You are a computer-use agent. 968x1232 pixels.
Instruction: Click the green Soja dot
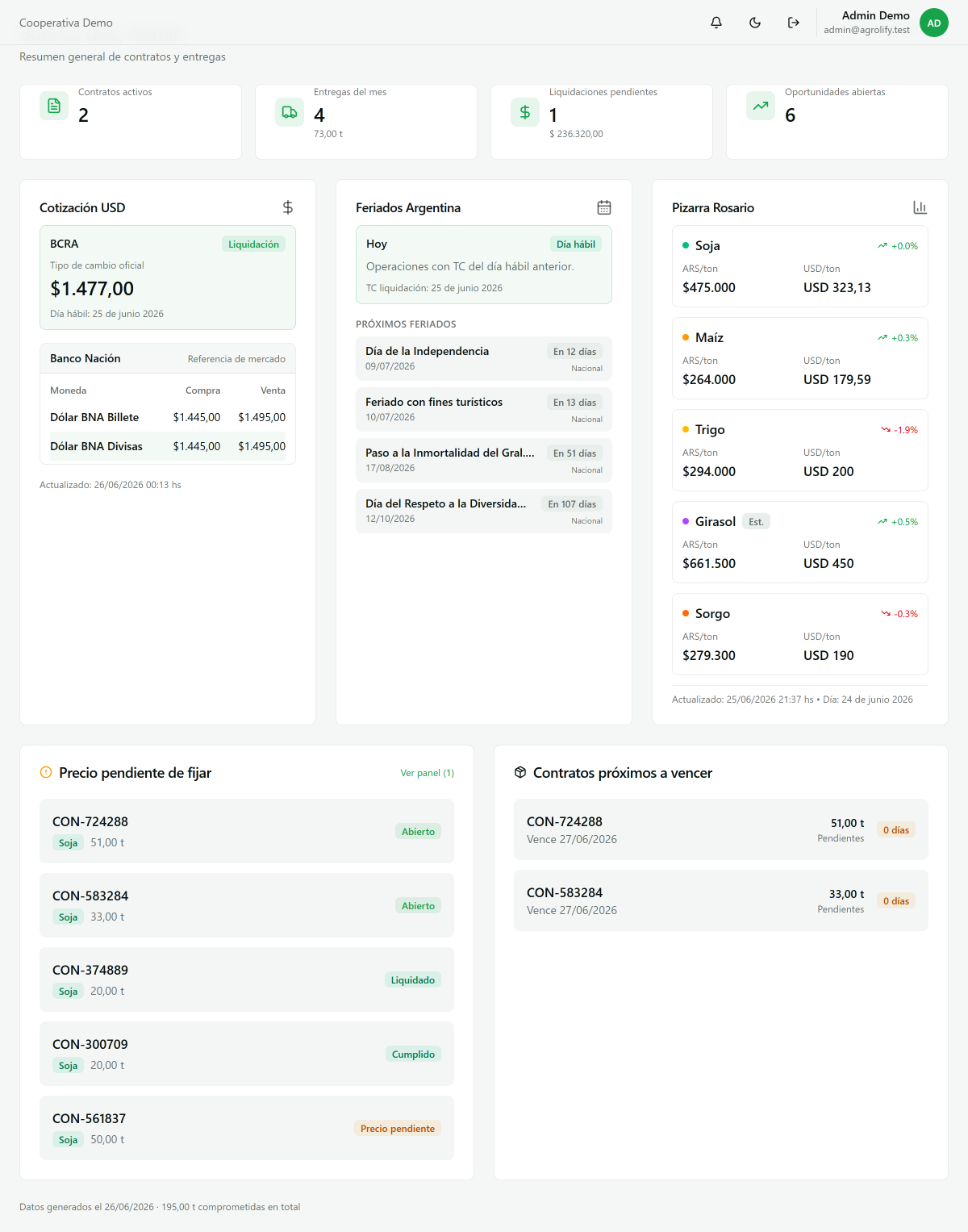(686, 245)
